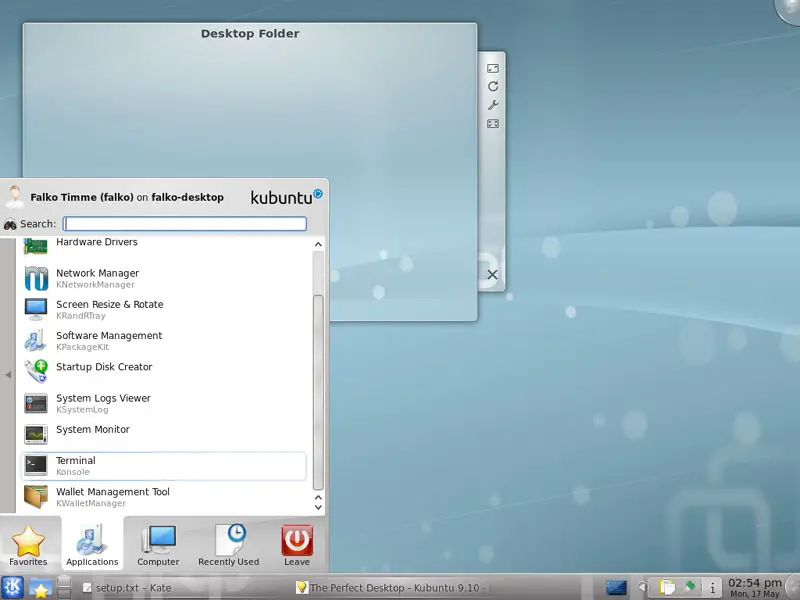Open Screen Resize & Rotate
The height and width of the screenshot is (600, 800).
164,310
